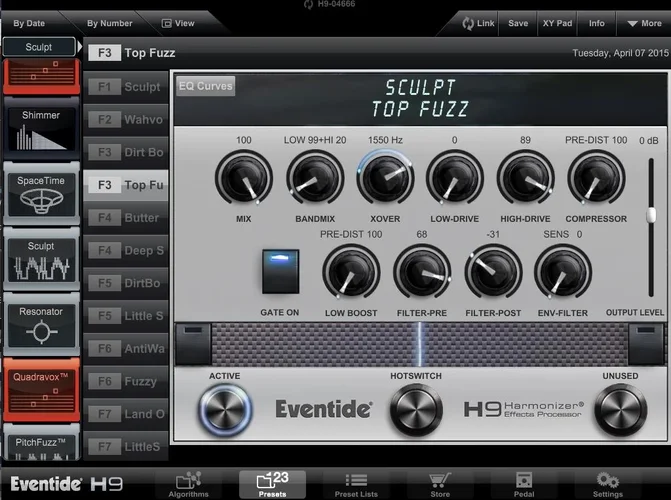Click the FILTER-POST knob
The height and width of the screenshot is (500, 671).
tap(493, 272)
